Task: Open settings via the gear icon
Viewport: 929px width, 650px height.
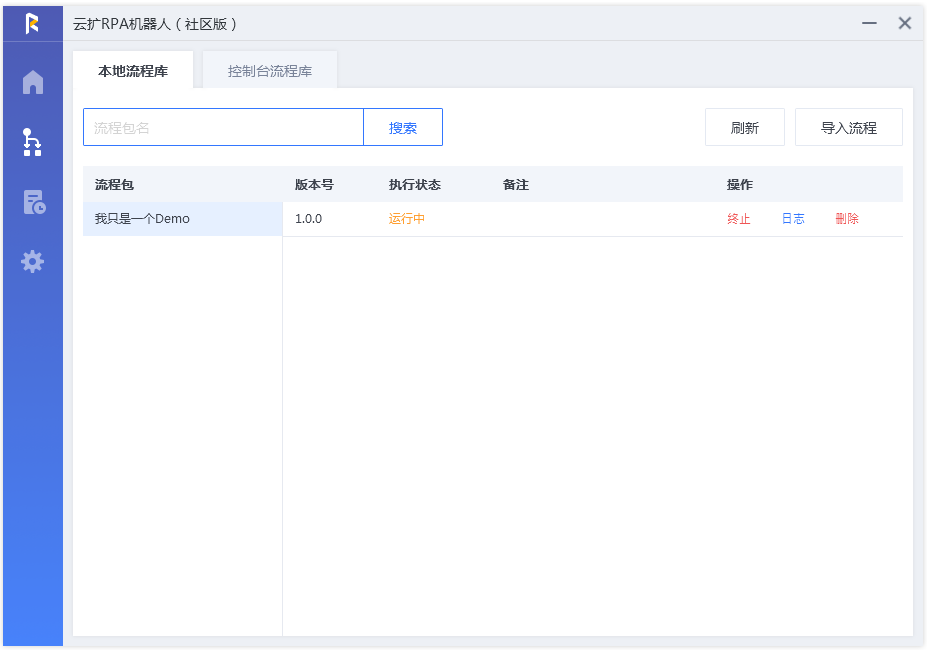Action: pyautogui.click(x=33, y=261)
